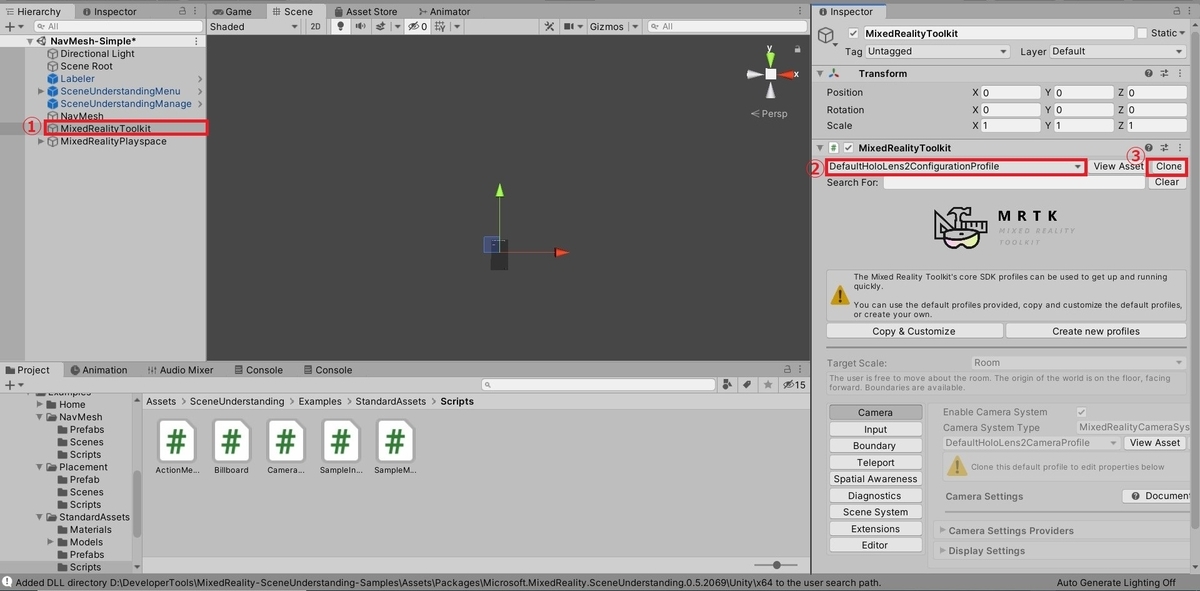Viewport: 1200px width, 591px height.
Task: Search by label icon in Project panel
Action: (747, 385)
